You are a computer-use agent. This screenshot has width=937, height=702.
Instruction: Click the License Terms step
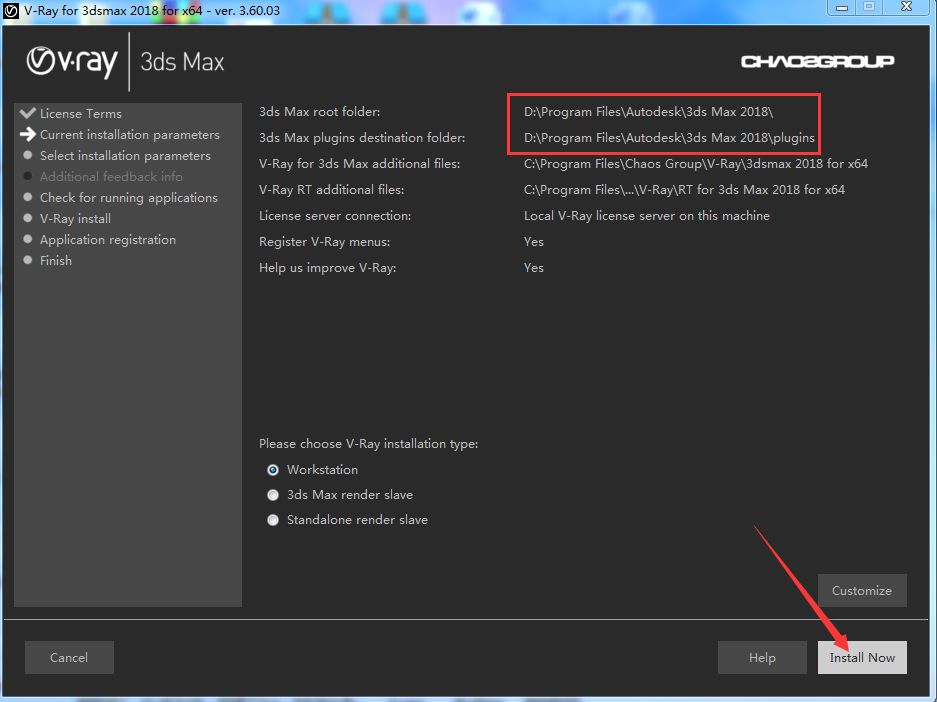81,114
